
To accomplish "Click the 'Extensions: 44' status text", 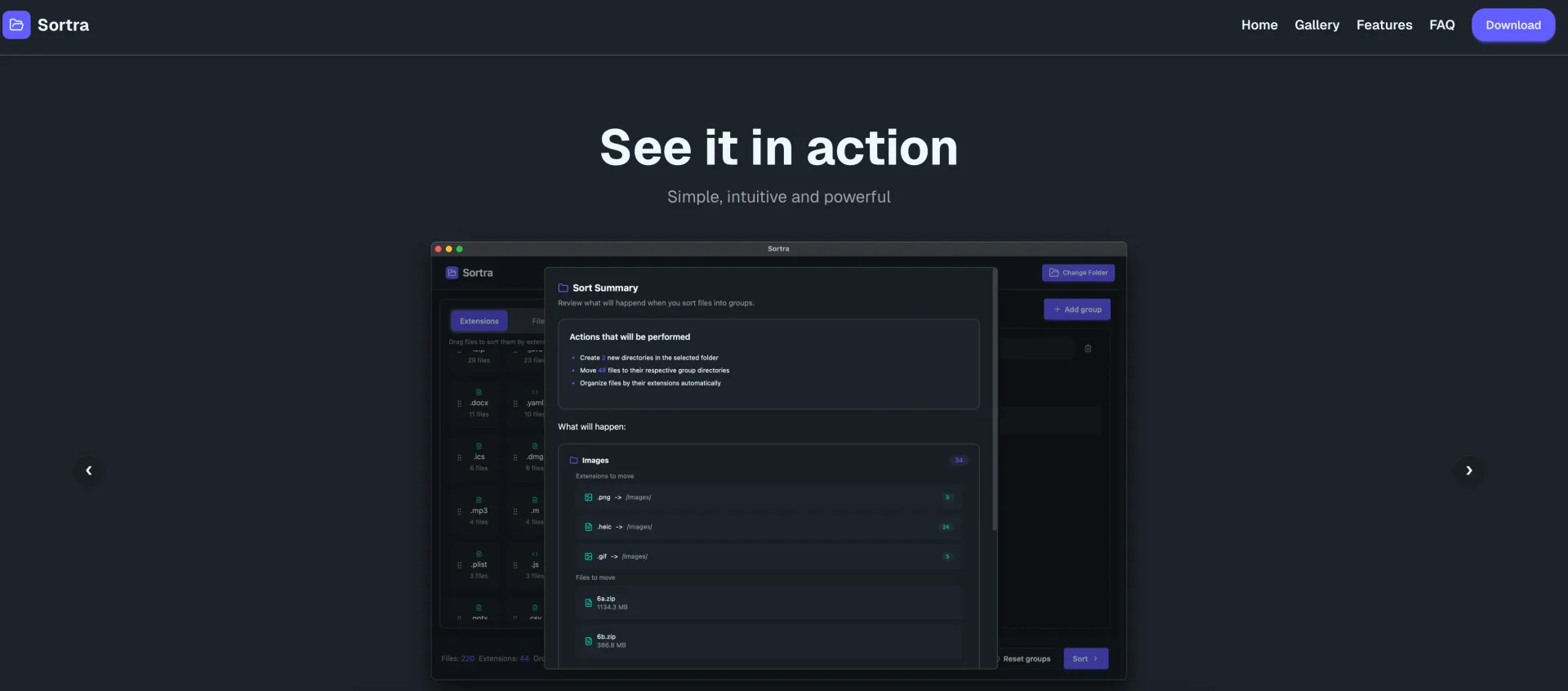I will point(504,658).
